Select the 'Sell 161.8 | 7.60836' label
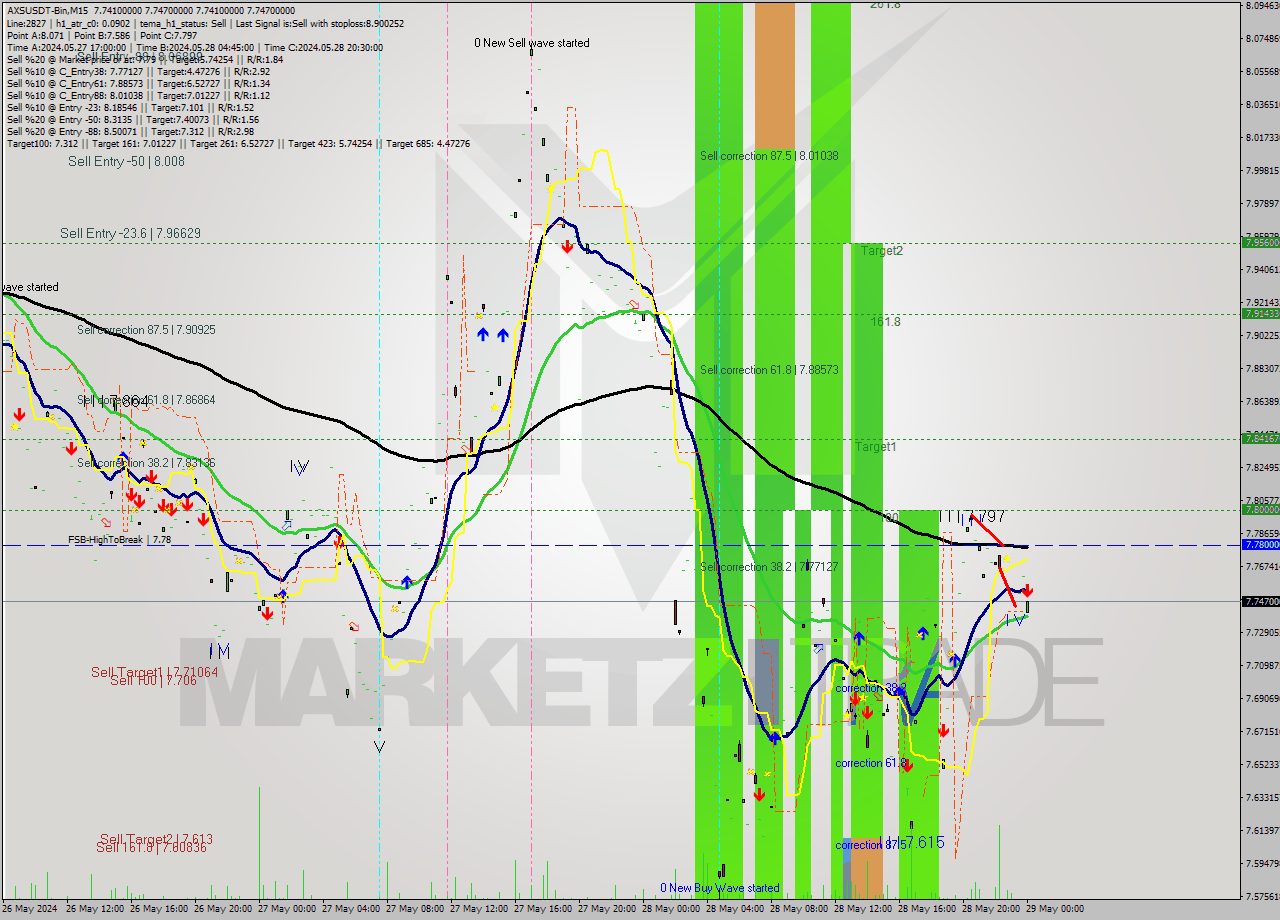1280x920 pixels. (151, 847)
